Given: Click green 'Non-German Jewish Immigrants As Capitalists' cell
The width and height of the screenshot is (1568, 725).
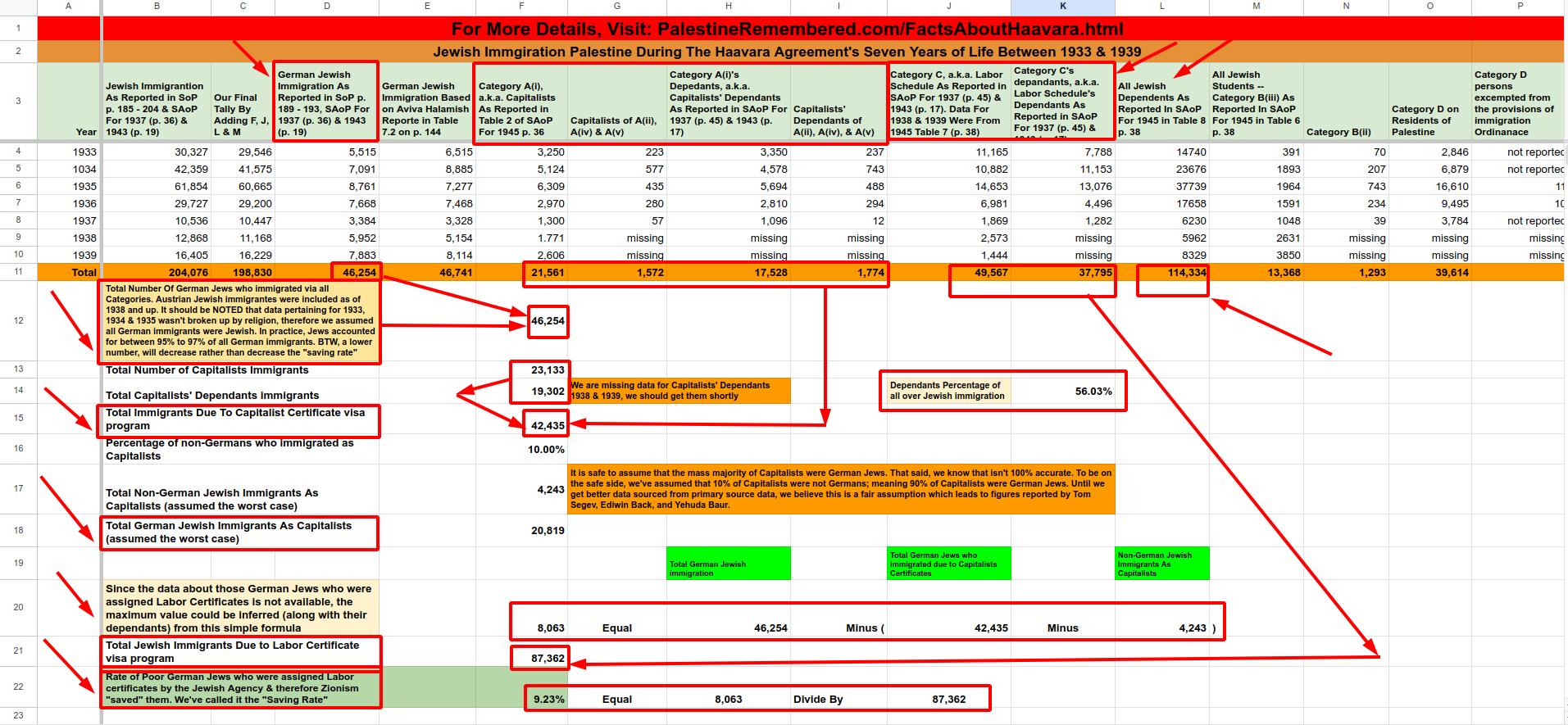Looking at the screenshot, I should coord(1162,563).
